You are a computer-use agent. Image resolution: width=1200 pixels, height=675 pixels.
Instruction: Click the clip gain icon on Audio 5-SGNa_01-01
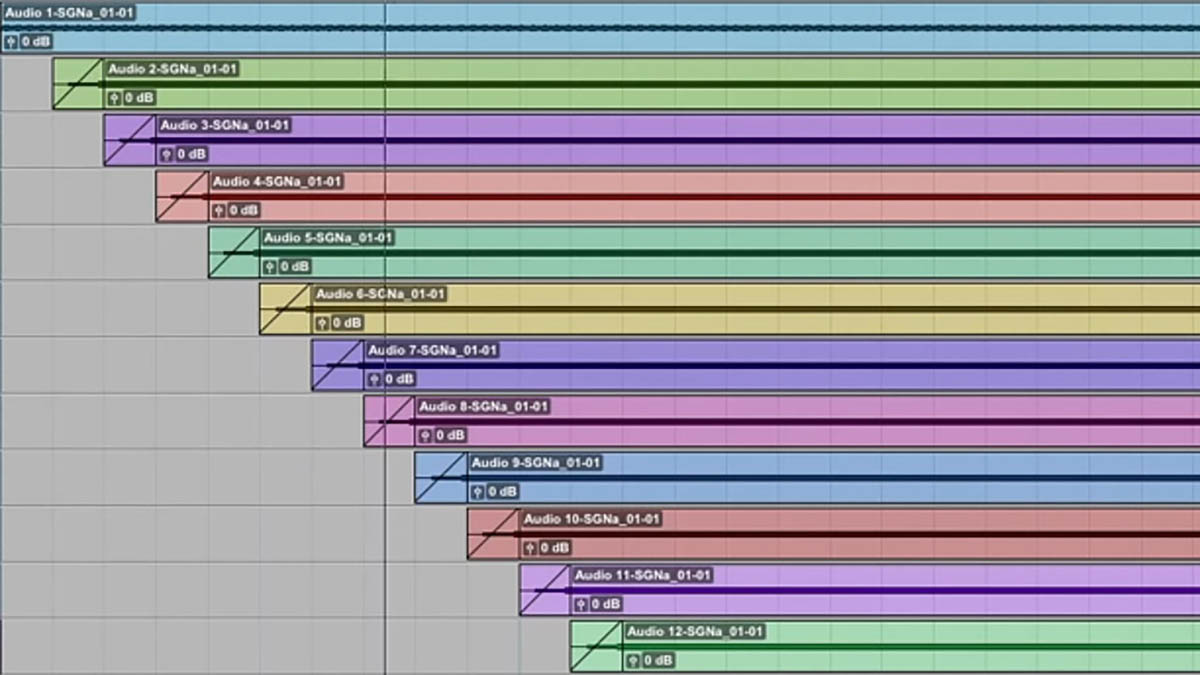click(x=270, y=267)
